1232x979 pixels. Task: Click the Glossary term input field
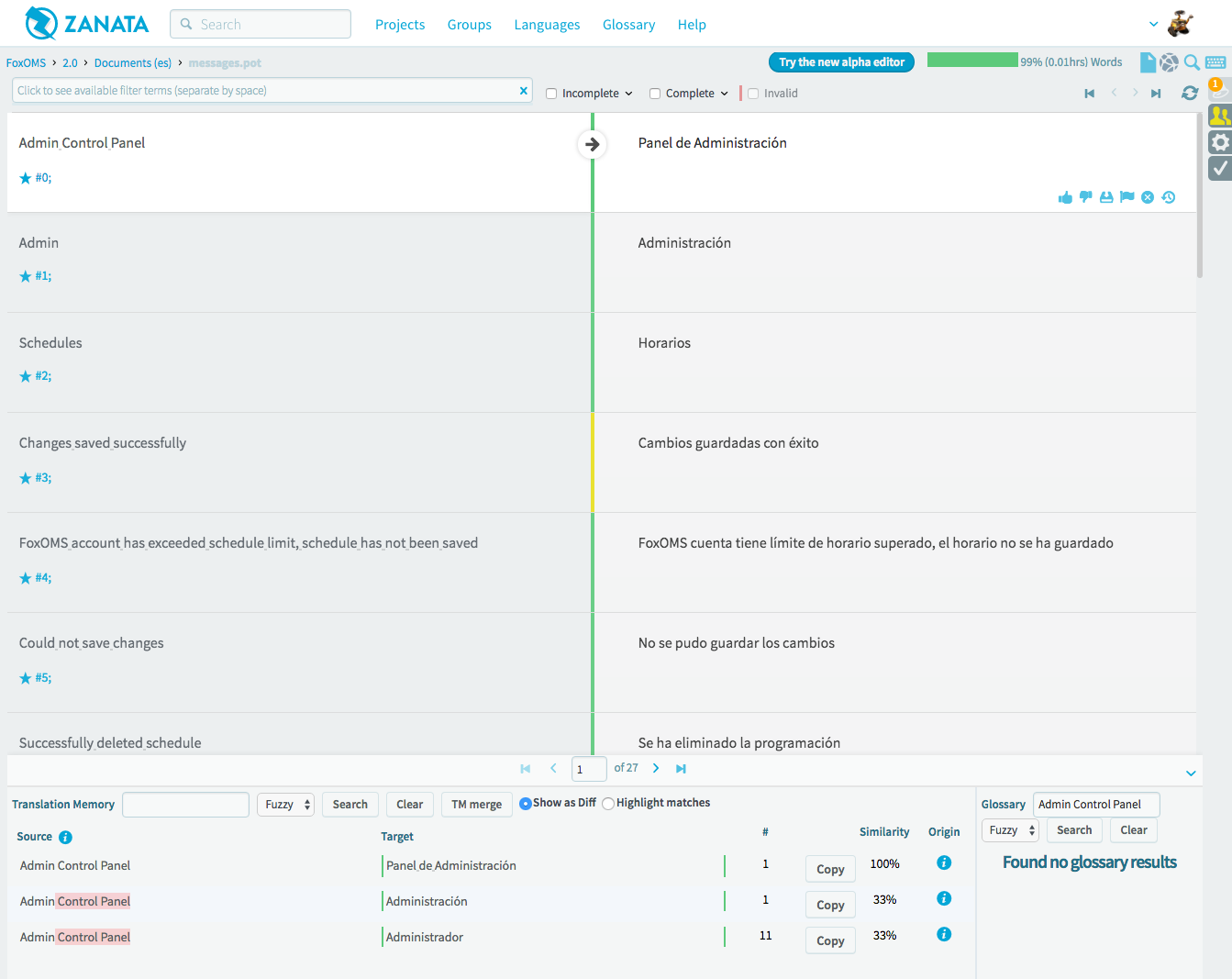coord(1096,805)
